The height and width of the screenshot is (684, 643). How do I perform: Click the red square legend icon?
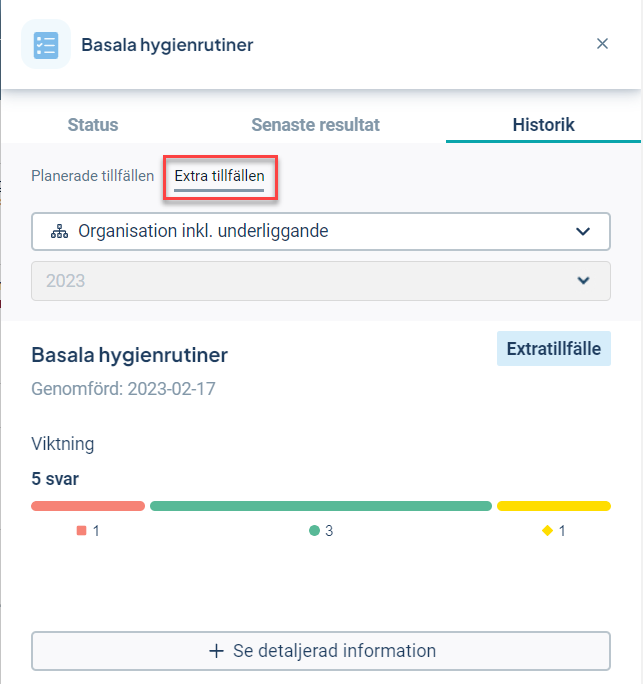pos(82,530)
